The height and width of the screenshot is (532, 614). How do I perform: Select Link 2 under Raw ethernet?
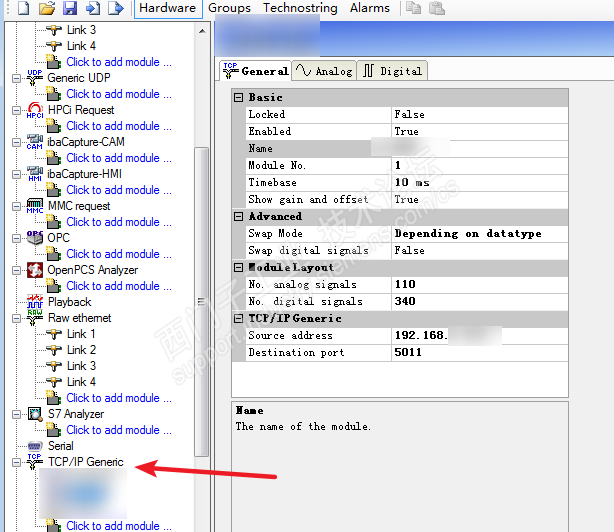coord(81,350)
